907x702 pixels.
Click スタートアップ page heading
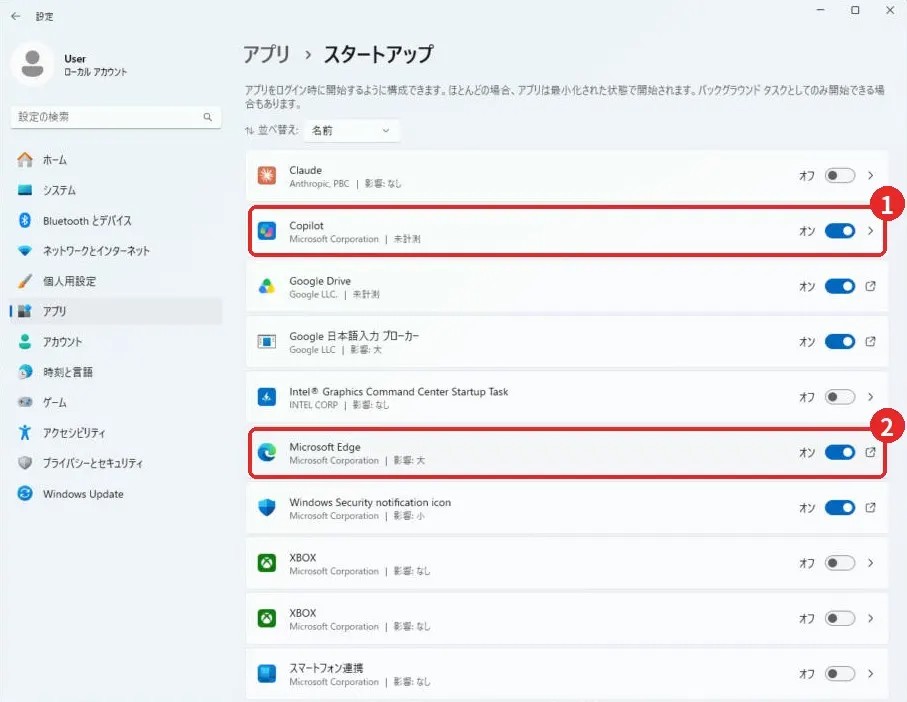tap(378, 54)
